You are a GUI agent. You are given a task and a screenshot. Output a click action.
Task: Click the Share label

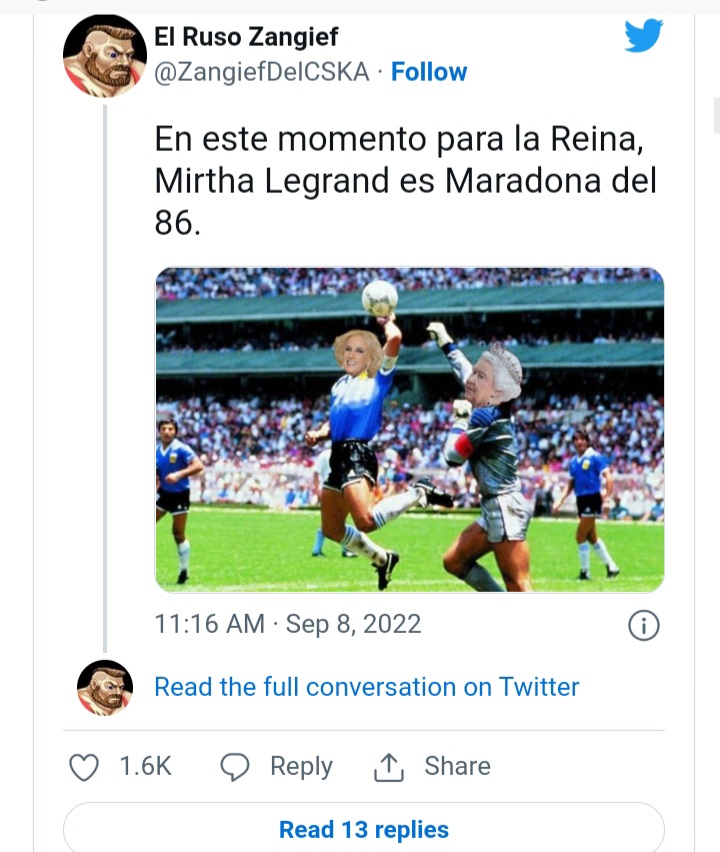coord(457,766)
